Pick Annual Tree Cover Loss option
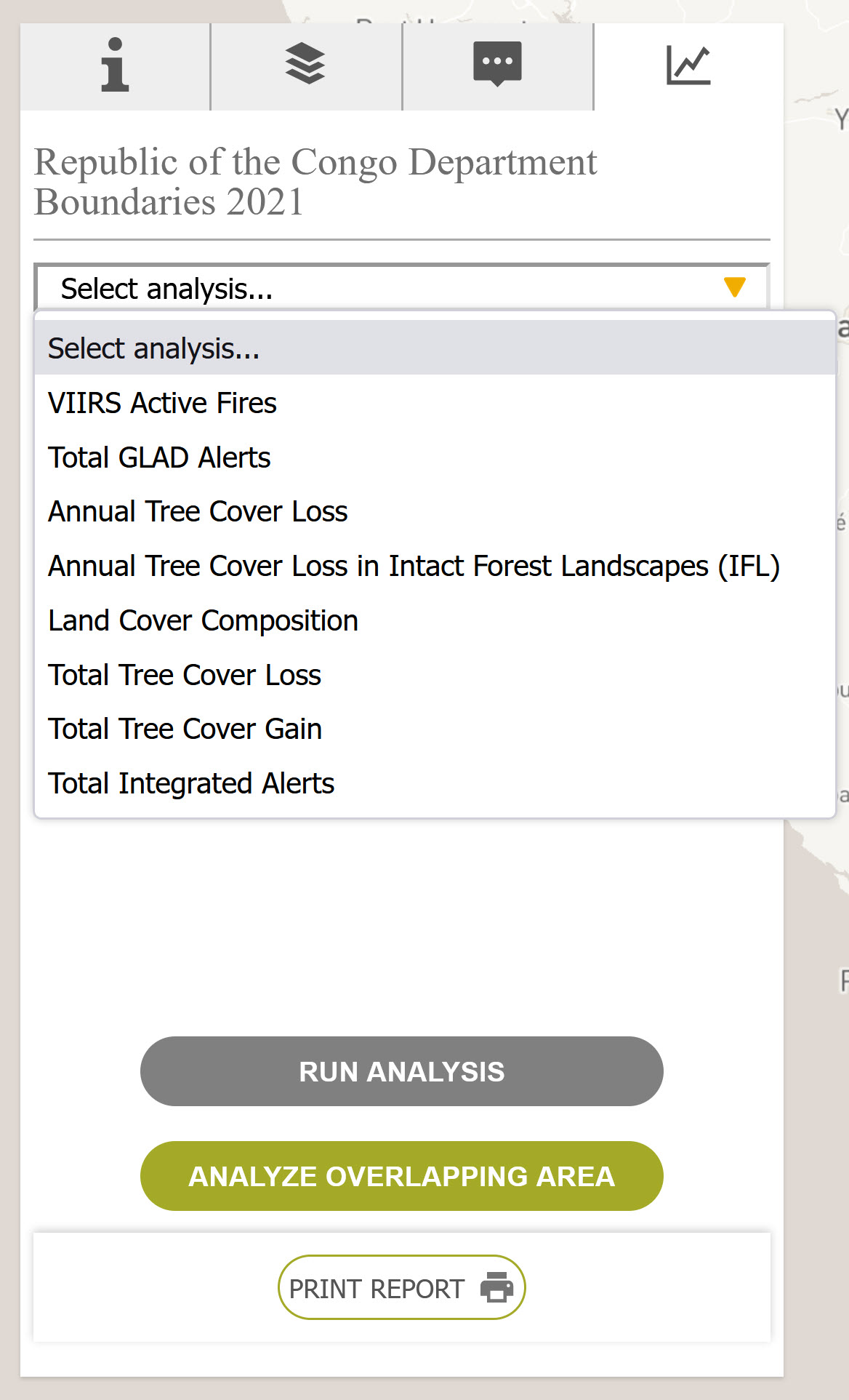This screenshot has width=849, height=1400. pyautogui.click(x=198, y=512)
